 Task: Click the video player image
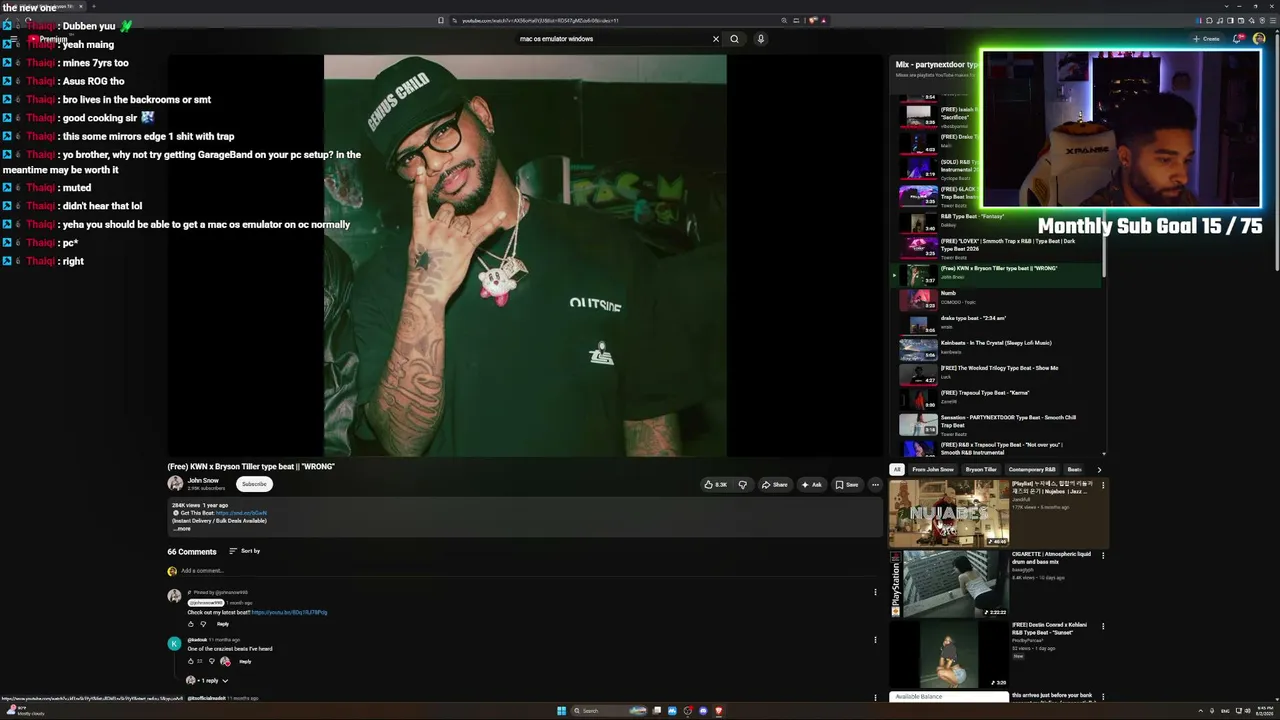pos(525,255)
